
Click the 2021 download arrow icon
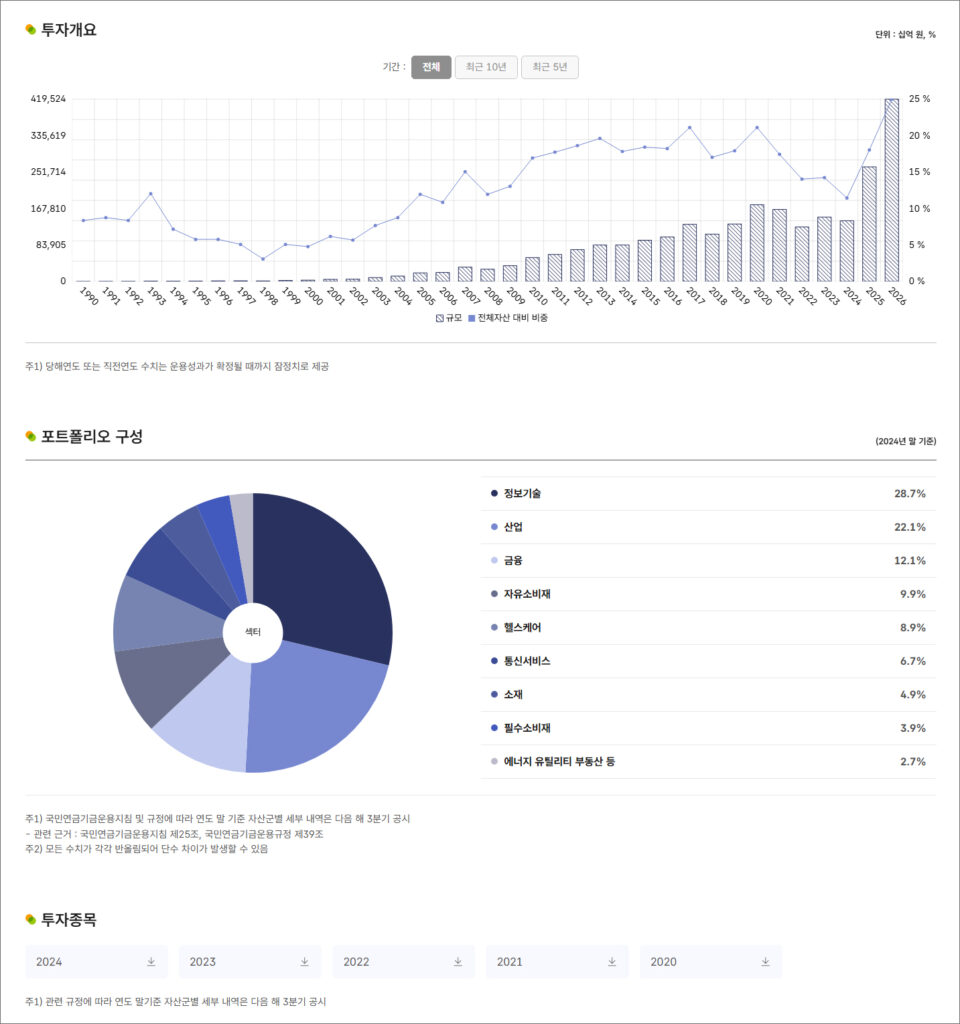(612, 961)
